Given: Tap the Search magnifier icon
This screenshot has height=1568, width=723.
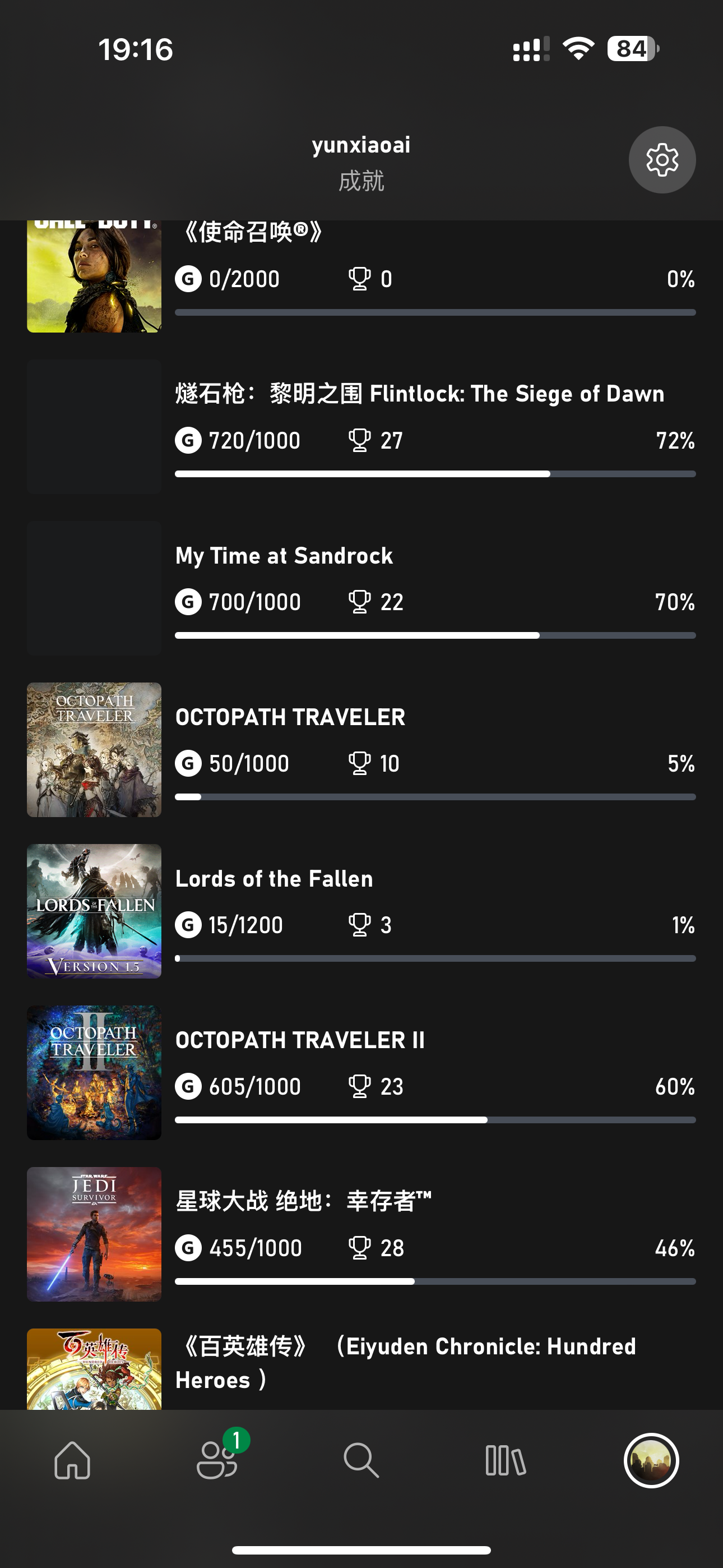Looking at the screenshot, I should click(361, 1460).
